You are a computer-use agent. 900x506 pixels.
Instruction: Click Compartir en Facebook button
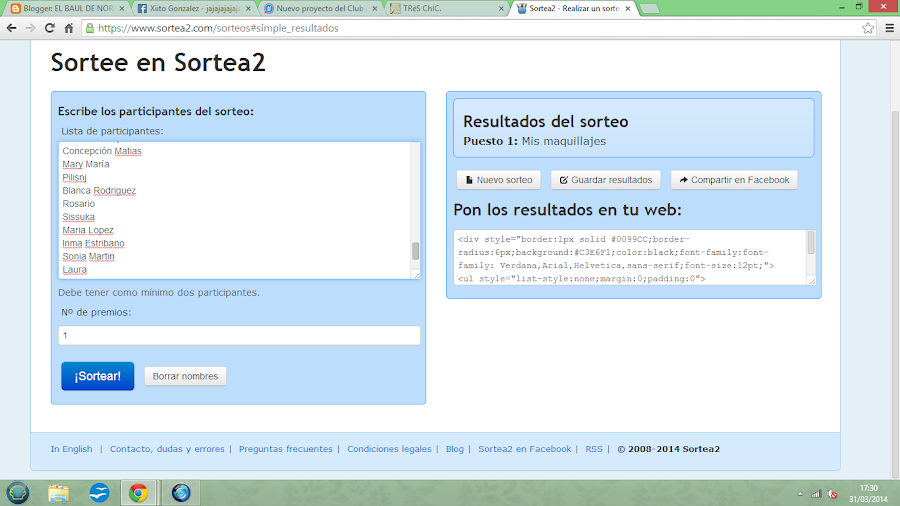(734, 180)
